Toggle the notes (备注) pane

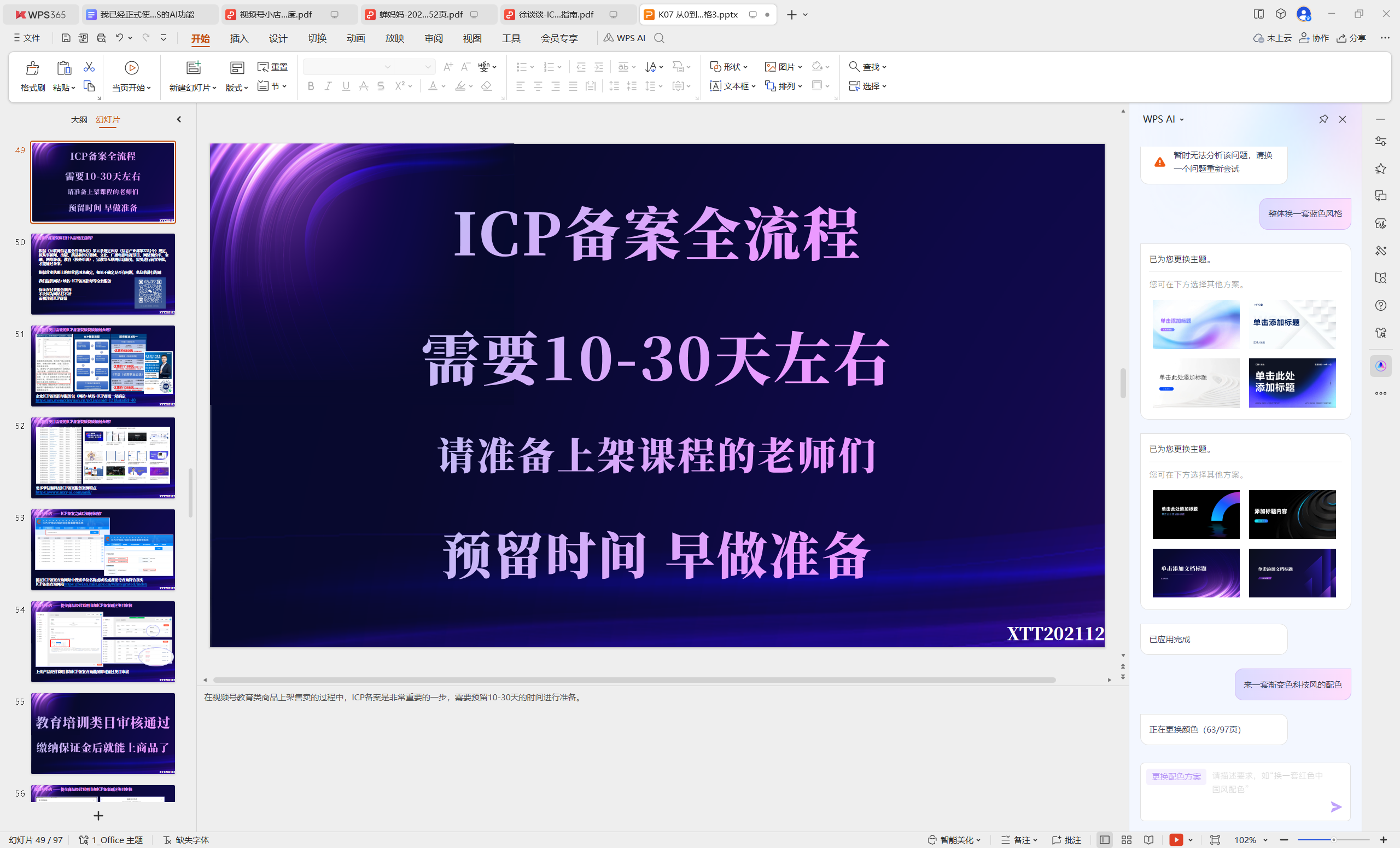click(1018, 840)
